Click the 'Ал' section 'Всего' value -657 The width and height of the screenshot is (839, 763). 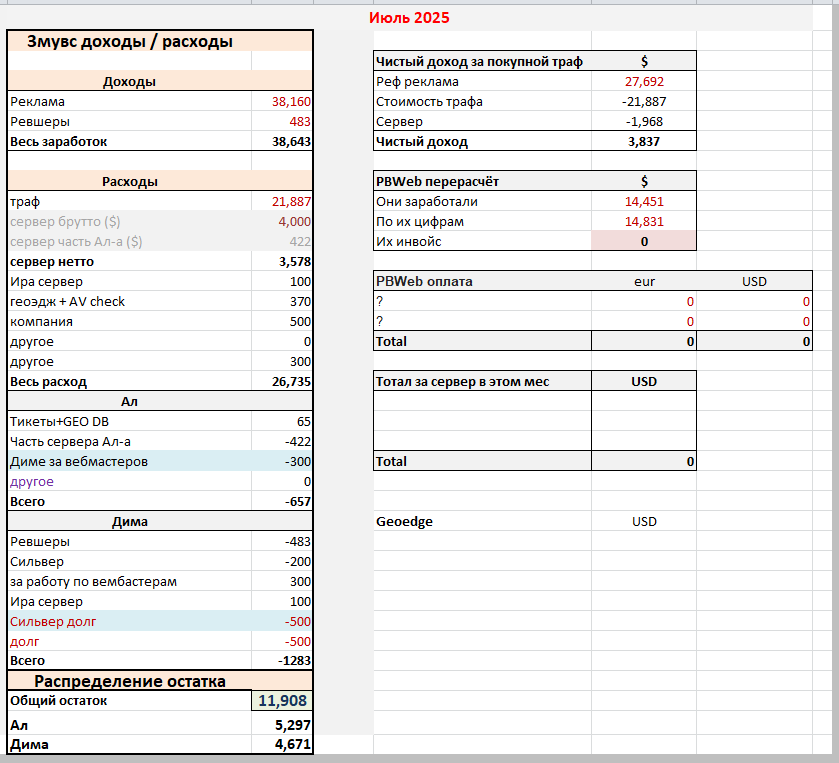298,502
